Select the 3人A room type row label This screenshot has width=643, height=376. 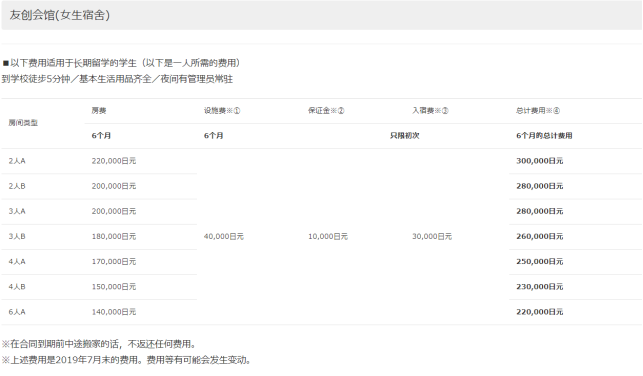pyautogui.click(x=17, y=211)
